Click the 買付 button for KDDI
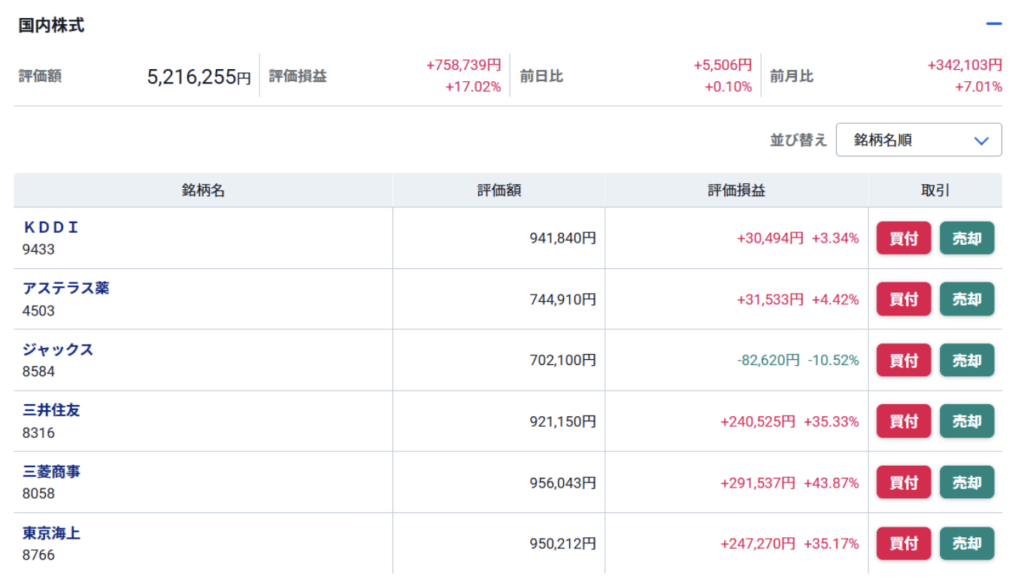Screen dimensions: 1024x586 (x=903, y=238)
